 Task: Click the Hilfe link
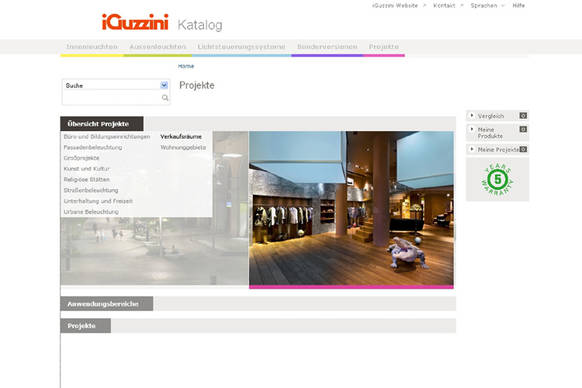519,6
